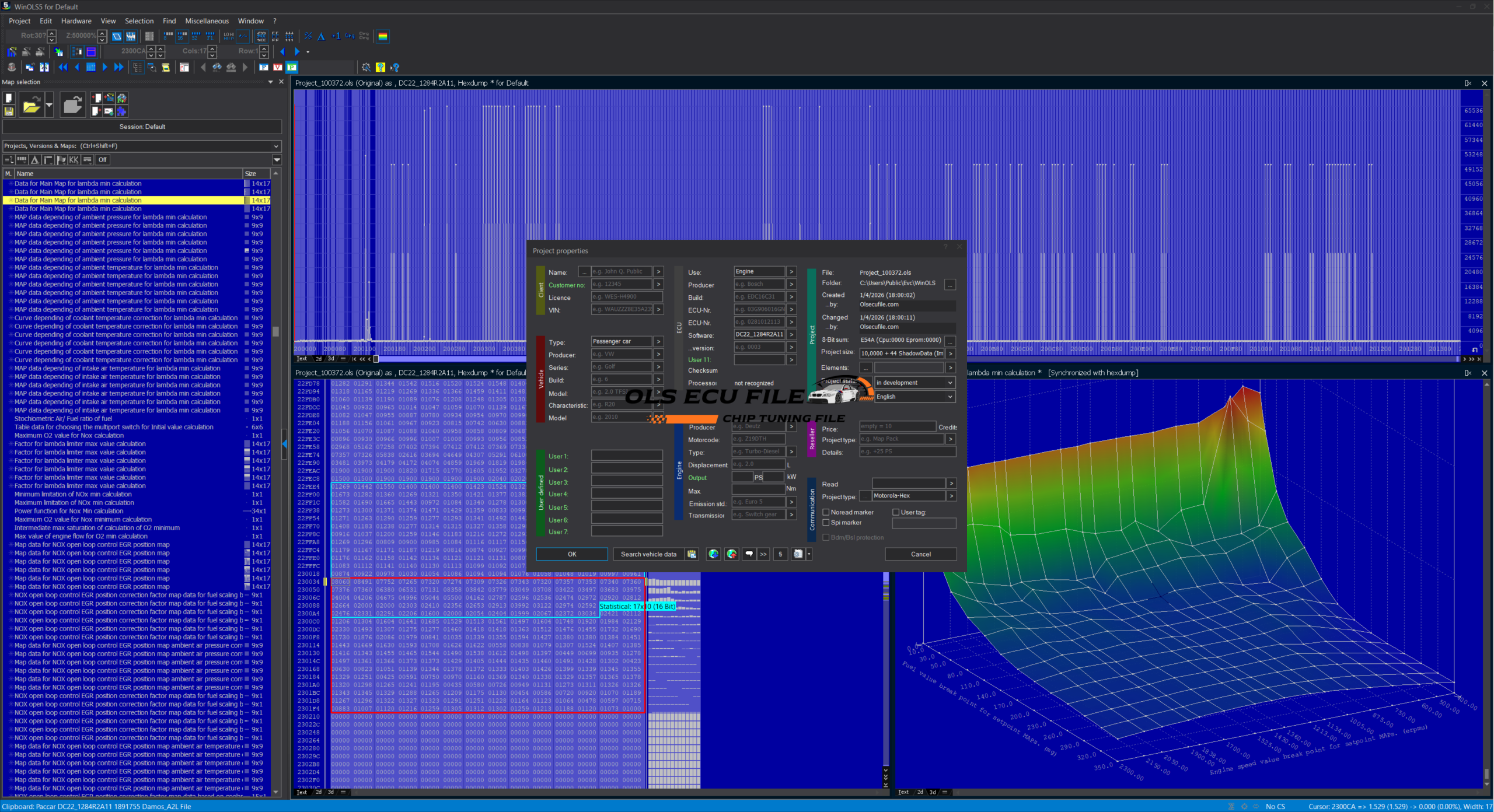The width and height of the screenshot is (1494, 812).
Task: Click Cancel in Project properties dialog
Action: click(920, 554)
